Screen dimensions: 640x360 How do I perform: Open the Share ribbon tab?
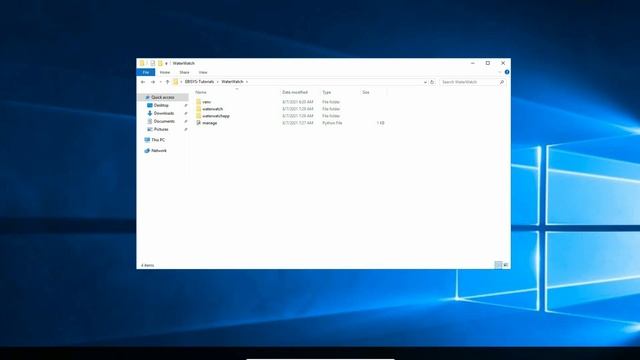(x=184, y=72)
